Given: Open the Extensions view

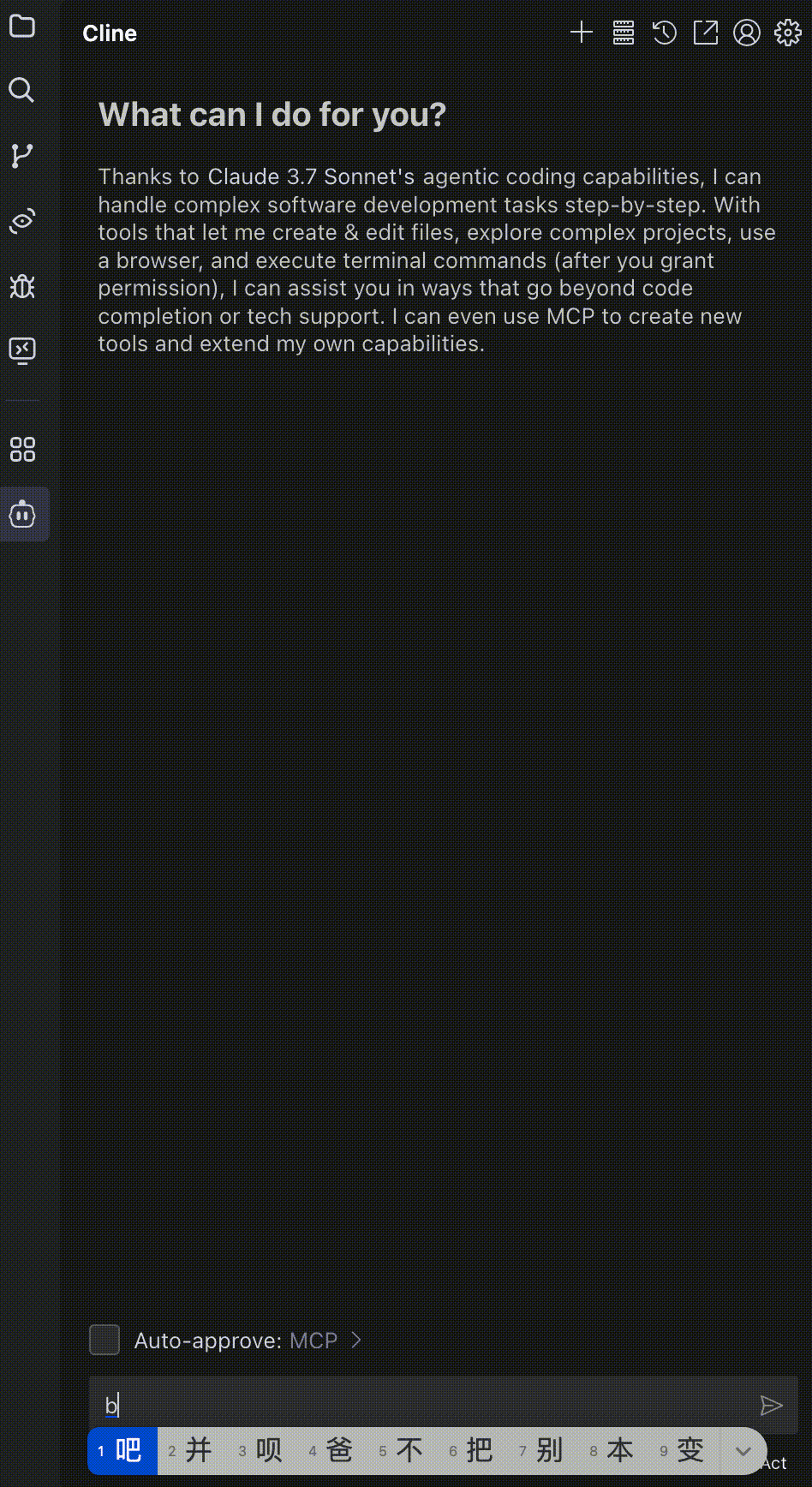Looking at the screenshot, I should pyautogui.click(x=22, y=450).
